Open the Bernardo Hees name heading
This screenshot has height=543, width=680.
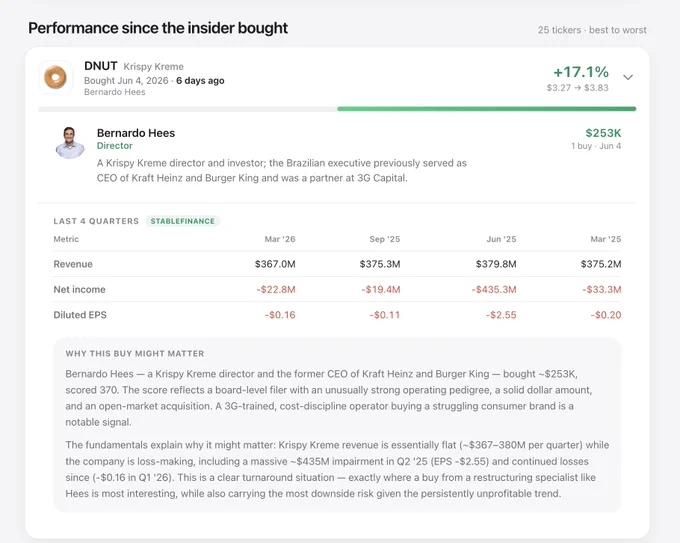pyautogui.click(x=136, y=133)
